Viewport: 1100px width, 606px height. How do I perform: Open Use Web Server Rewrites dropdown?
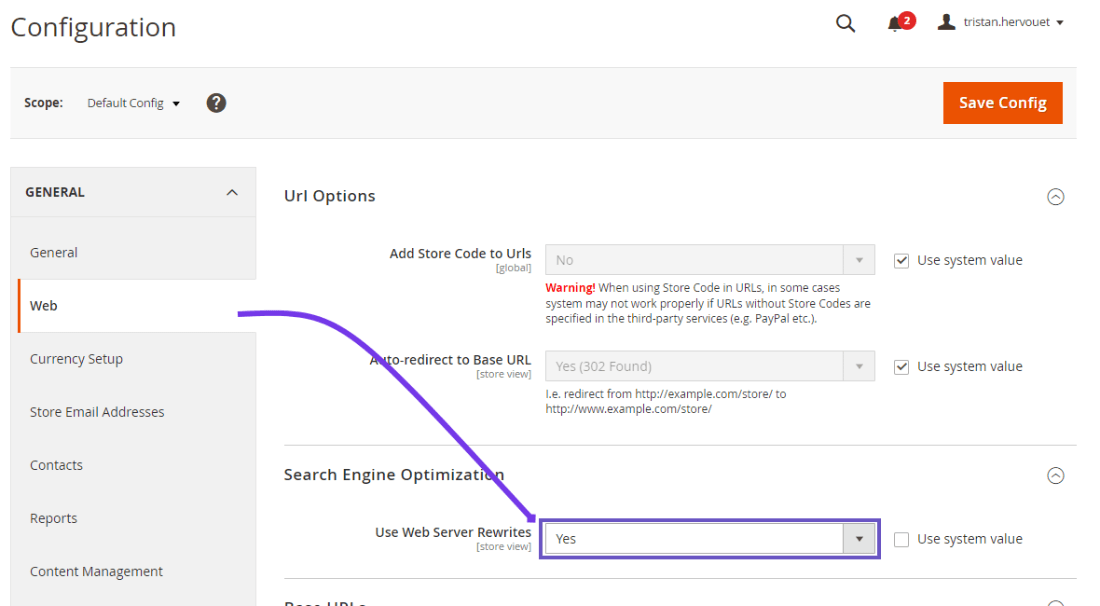(710, 539)
